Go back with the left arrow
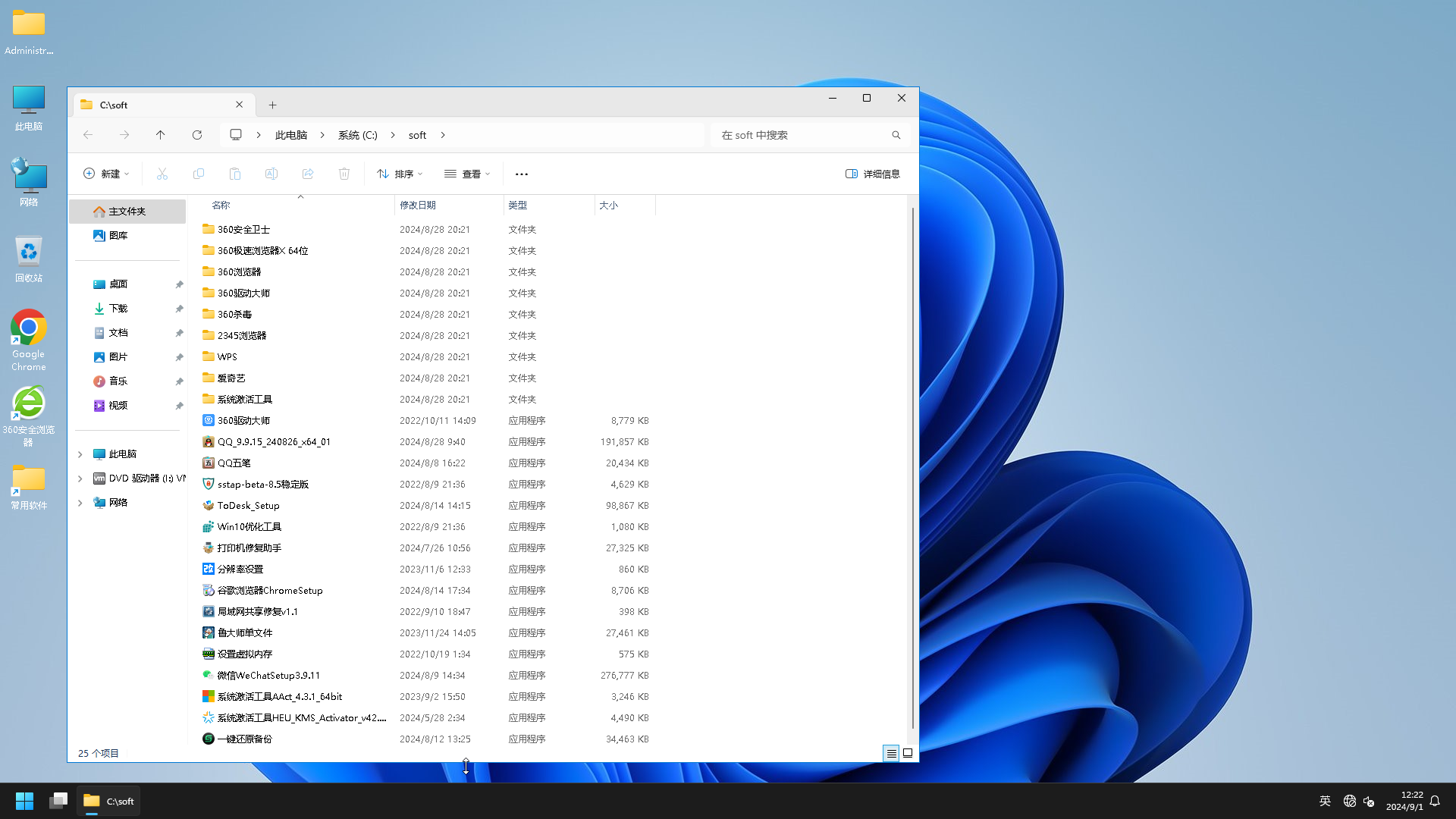Screen dimensions: 1456x819 coord(88,135)
